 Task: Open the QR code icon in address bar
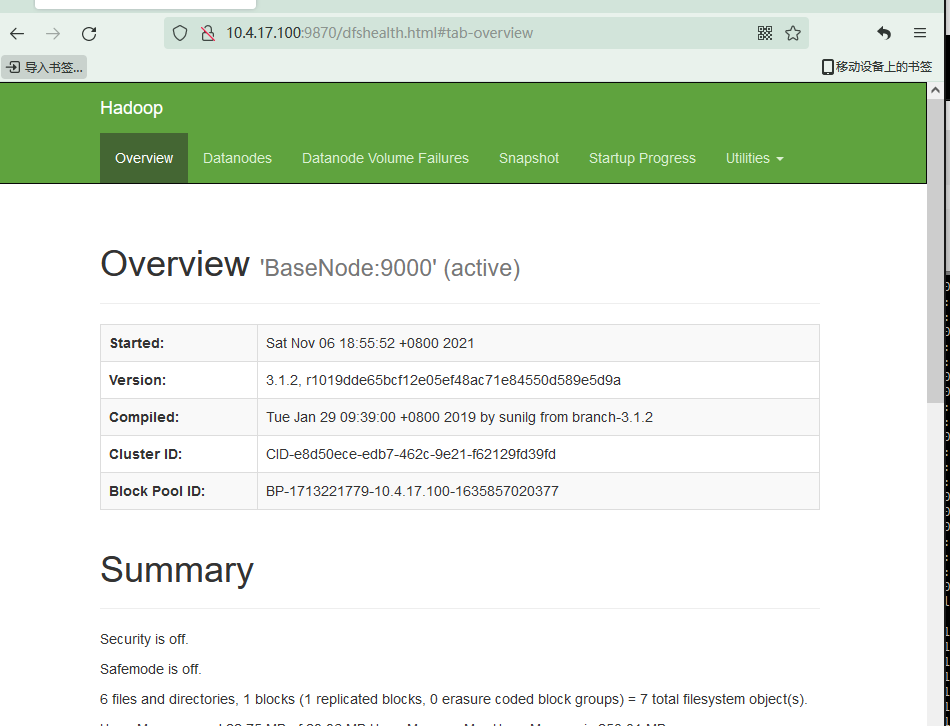coord(765,33)
